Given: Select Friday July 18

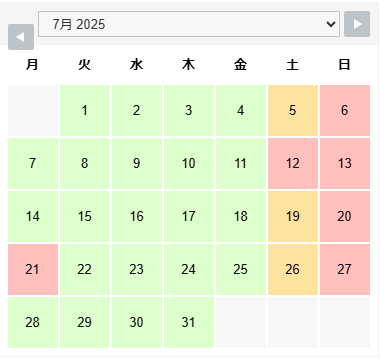Looking at the screenshot, I should click(241, 216).
